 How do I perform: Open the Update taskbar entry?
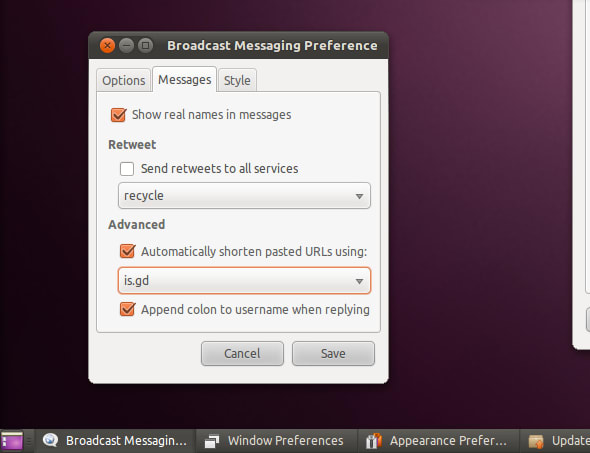(x=555, y=441)
